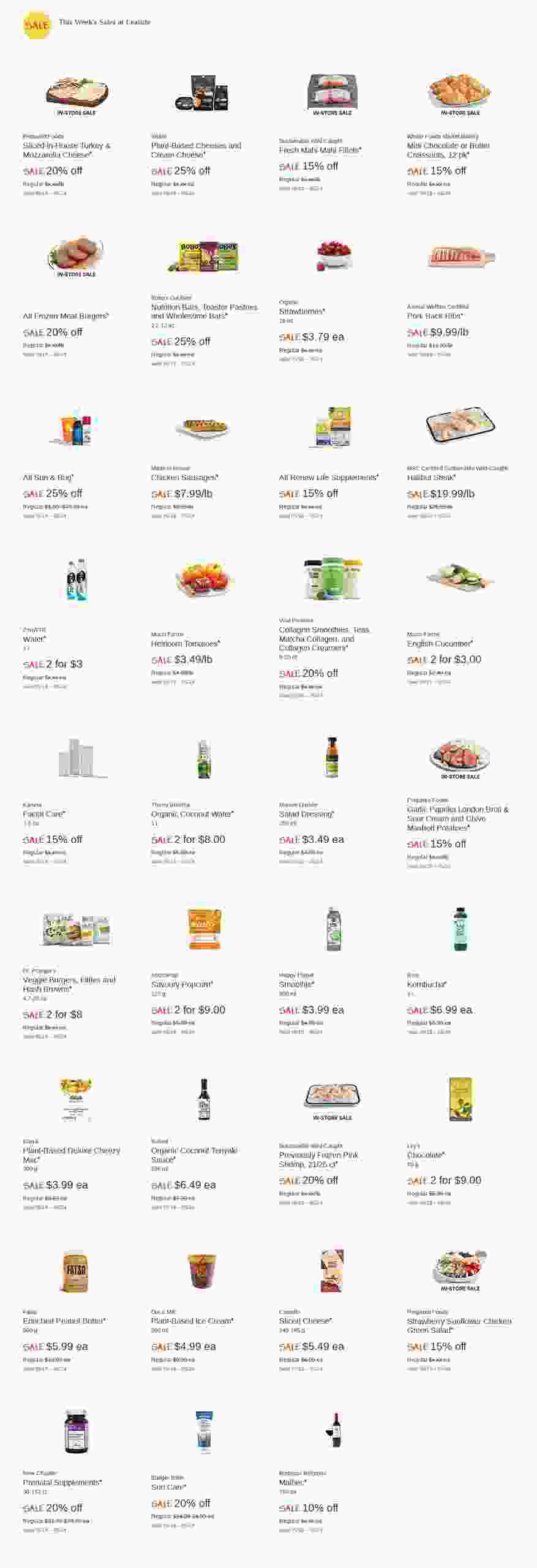The image size is (537, 1568).
Task: Click the yellow SALE badge icon
Action: click(36, 25)
